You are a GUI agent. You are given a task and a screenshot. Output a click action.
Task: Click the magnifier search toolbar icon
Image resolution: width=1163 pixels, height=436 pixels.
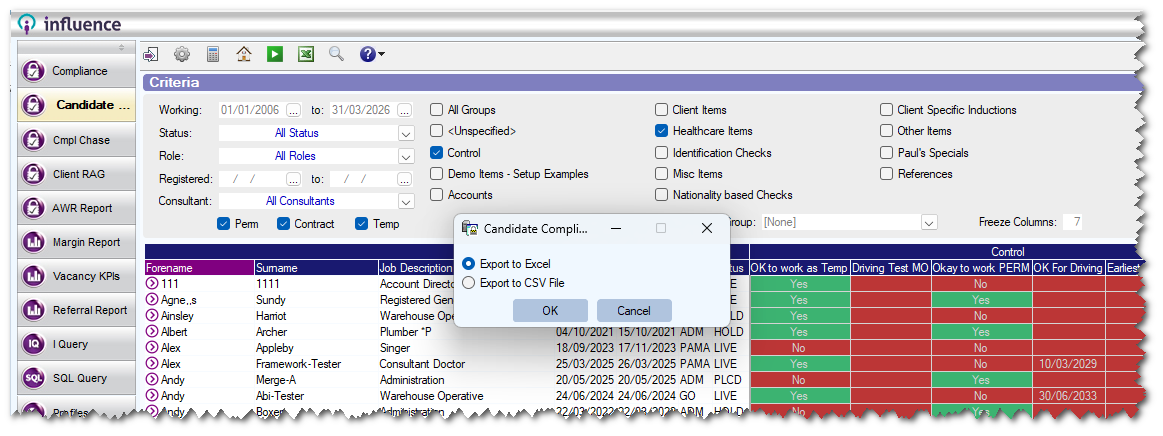337,54
